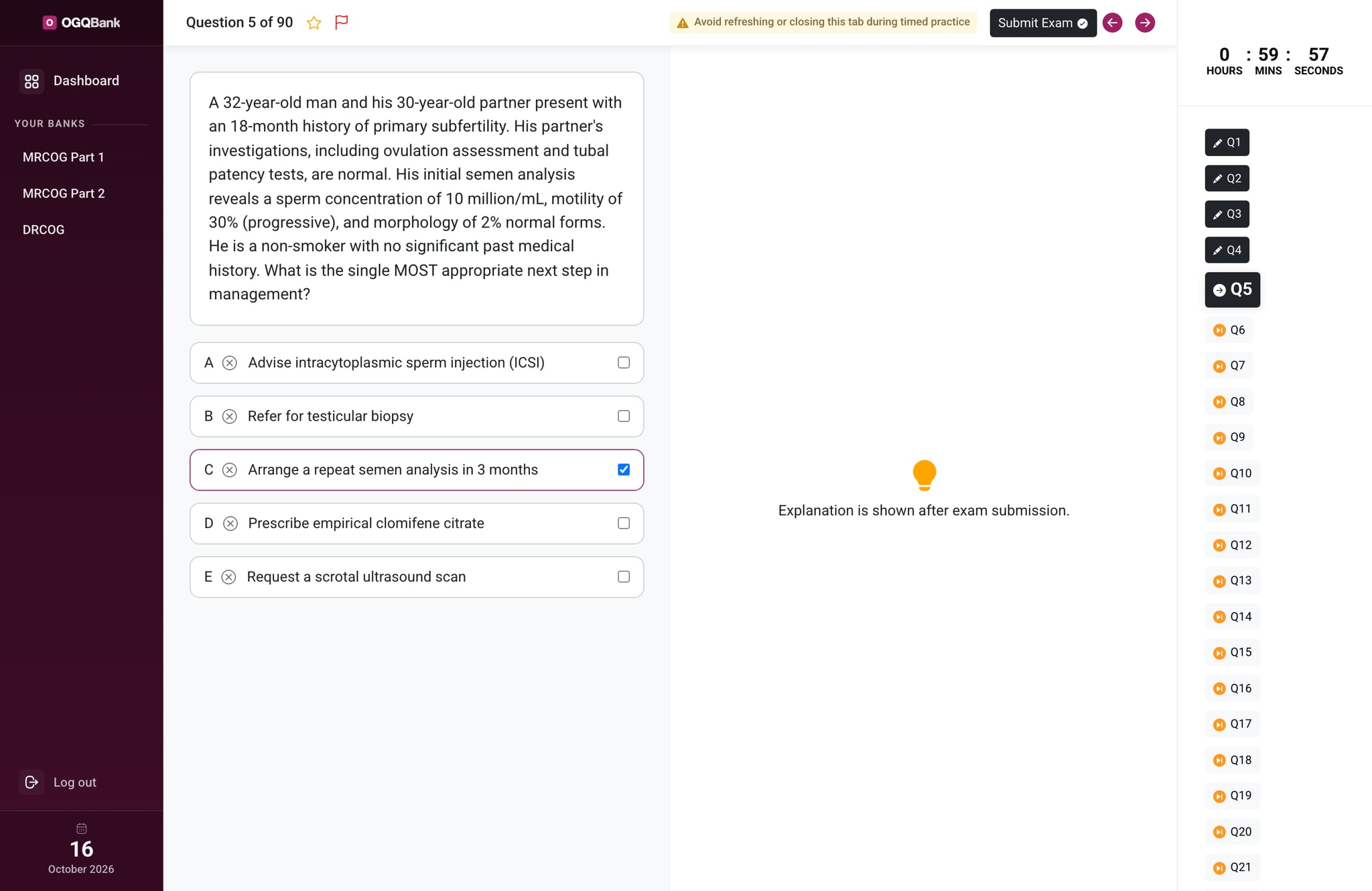The height and width of the screenshot is (891, 1372).
Task: Eliminate option E using cross icon
Action: pyautogui.click(x=229, y=577)
